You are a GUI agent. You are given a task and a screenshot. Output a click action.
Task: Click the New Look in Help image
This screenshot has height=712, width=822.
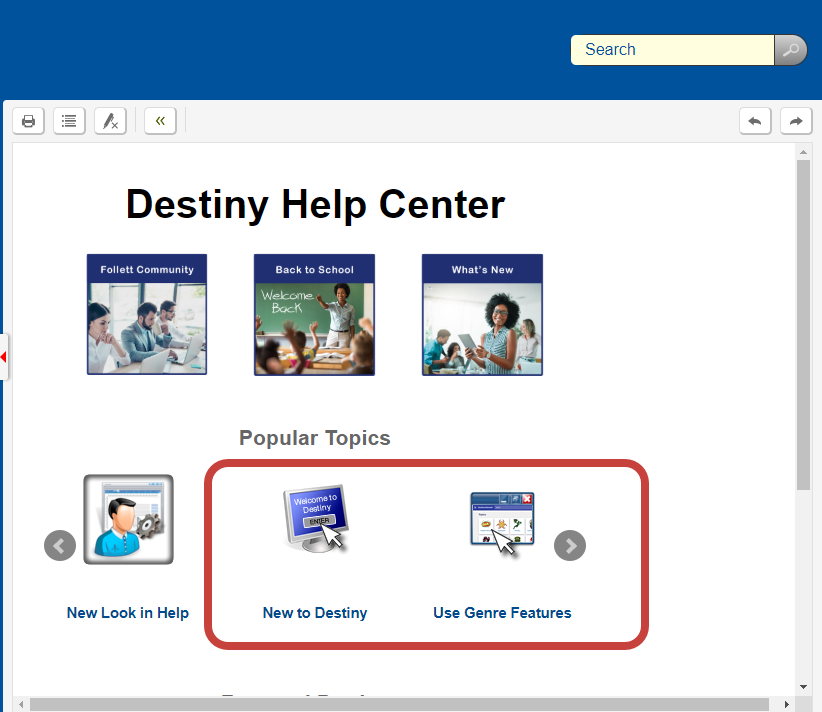click(x=128, y=519)
